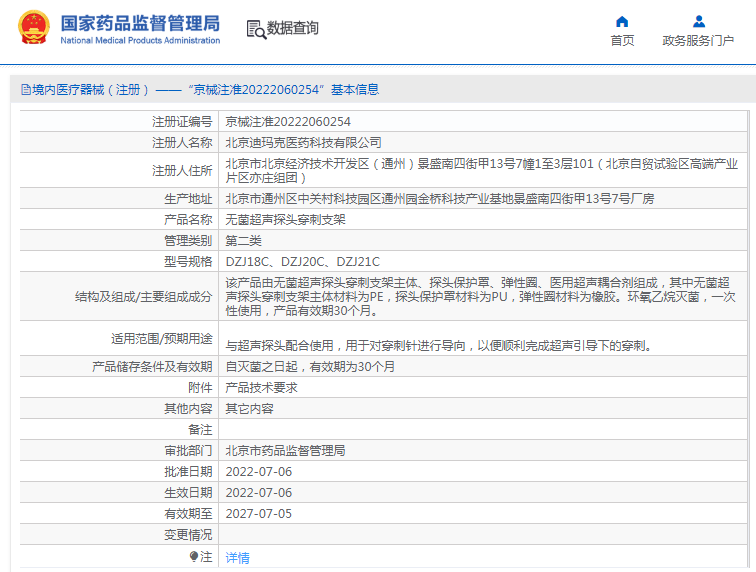The image size is (756, 572).
Task: Click 产品储存条件及有效期 label
Action: pos(152,367)
